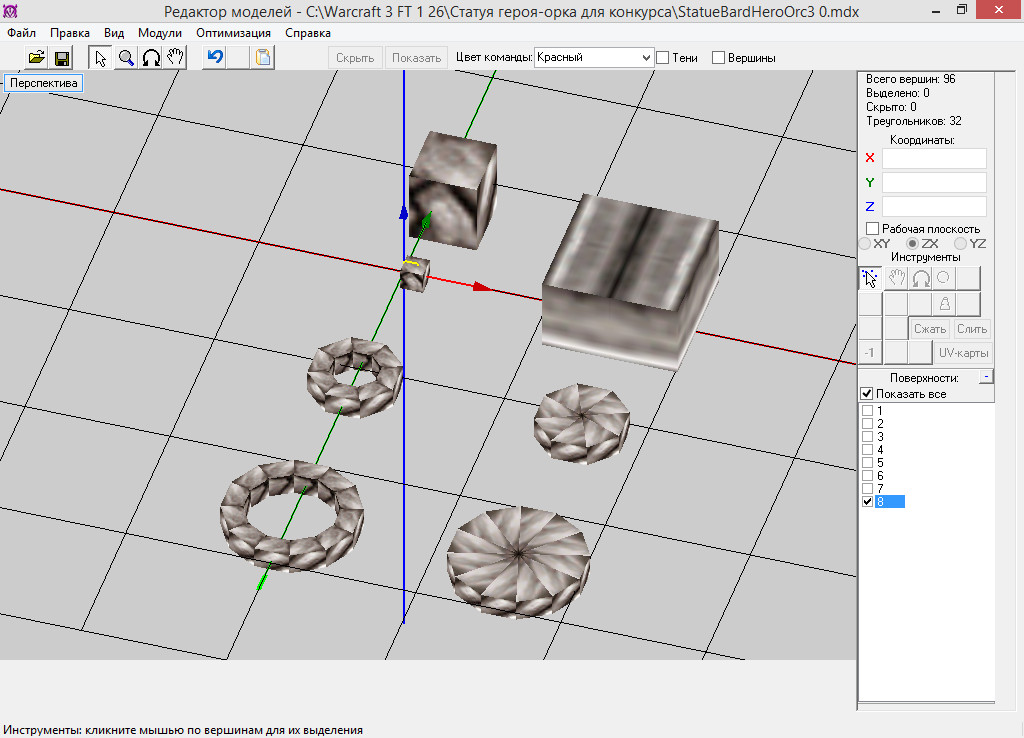Enable the Тени checkbox
This screenshot has width=1024, height=738.
(663, 57)
